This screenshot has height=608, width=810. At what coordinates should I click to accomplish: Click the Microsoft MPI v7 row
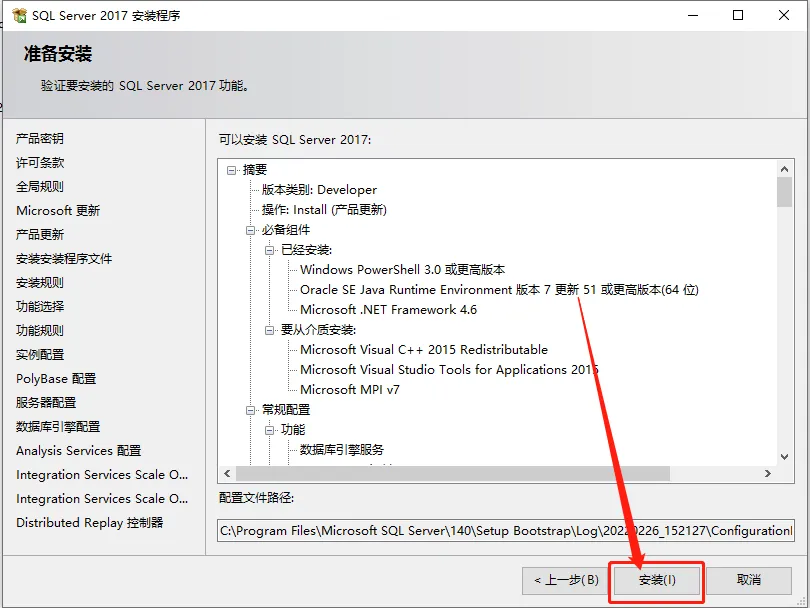(x=350, y=390)
